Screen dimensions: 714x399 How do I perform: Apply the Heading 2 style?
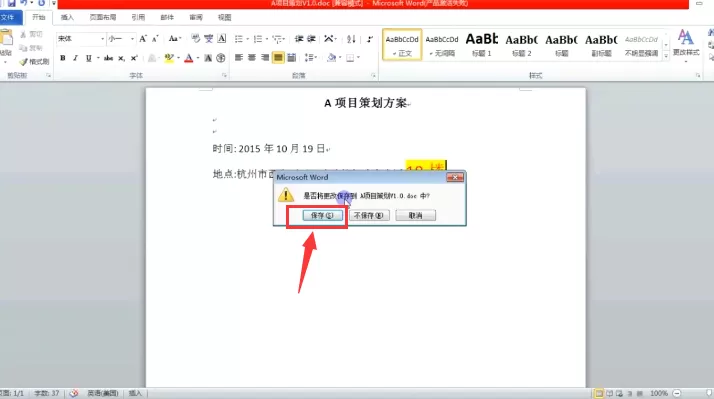(521, 45)
